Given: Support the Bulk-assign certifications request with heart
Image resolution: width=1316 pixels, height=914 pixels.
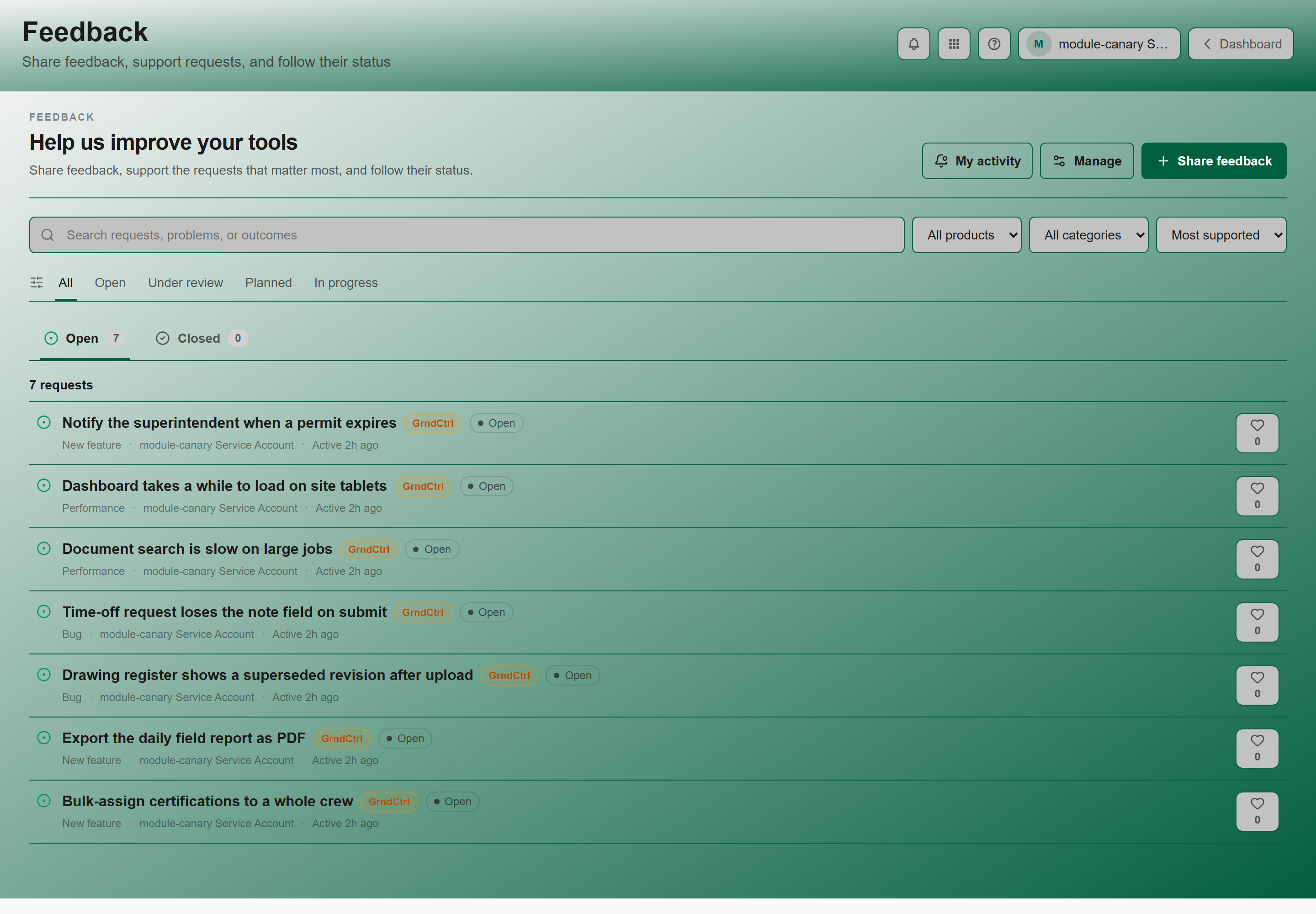Looking at the screenshot, I should pos(1257,811).
